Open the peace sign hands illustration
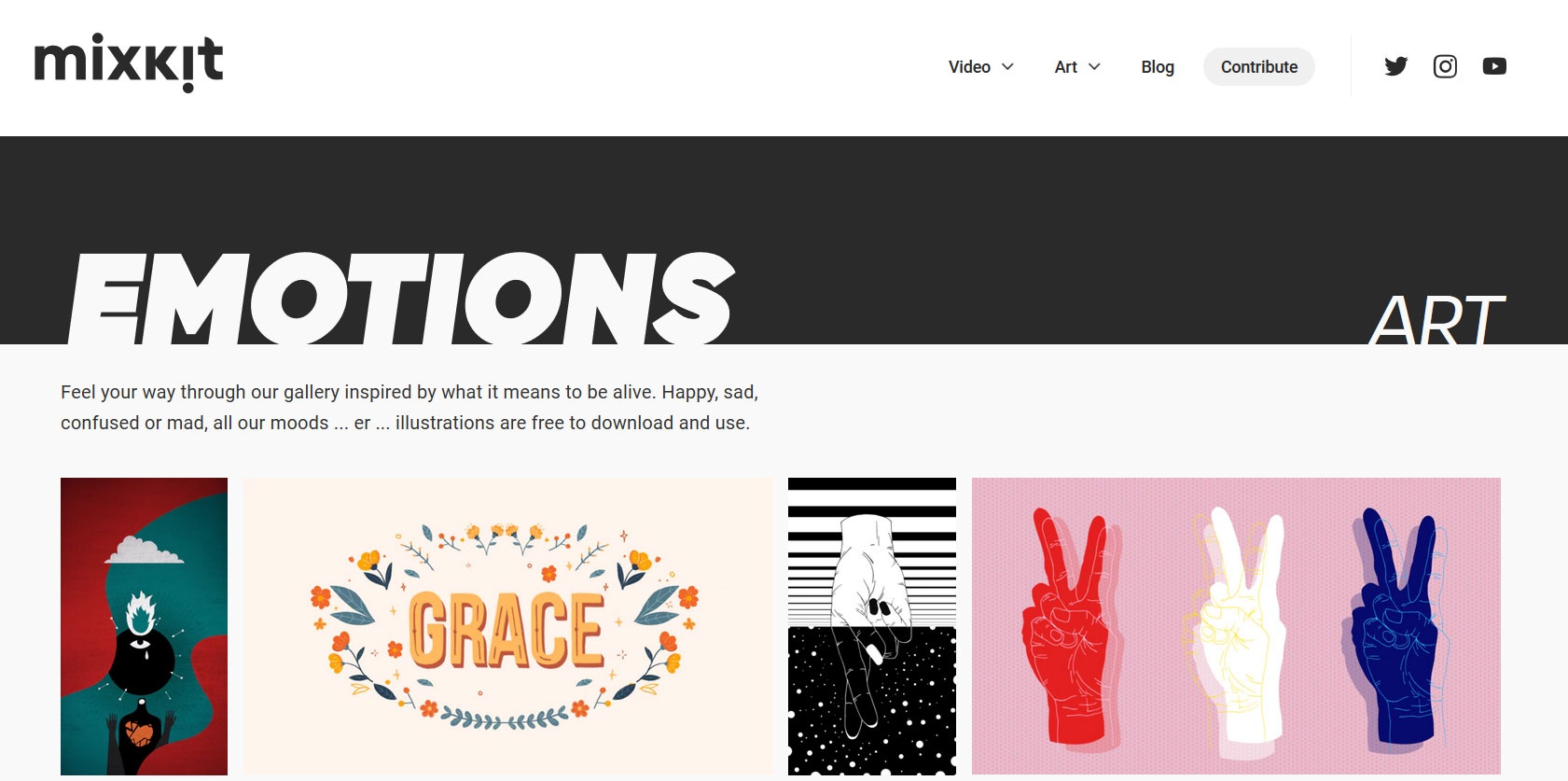This screenshot has height=781, width=1568. point(1236,626)
